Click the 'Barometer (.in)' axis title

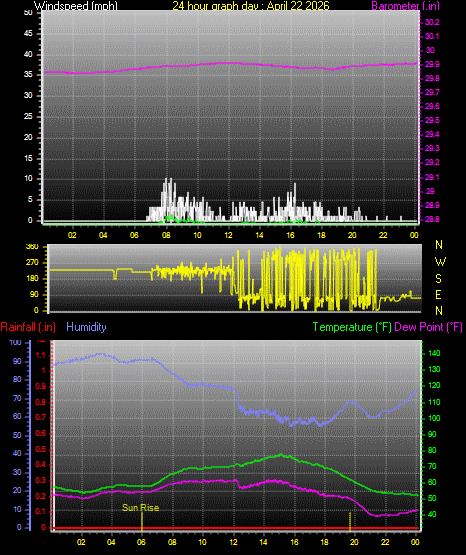[405, 6]
